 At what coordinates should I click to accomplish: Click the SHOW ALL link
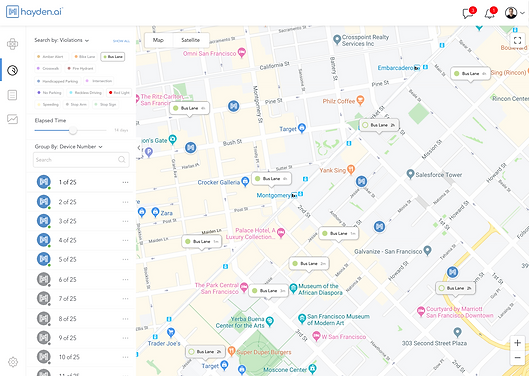coord(121,41)
